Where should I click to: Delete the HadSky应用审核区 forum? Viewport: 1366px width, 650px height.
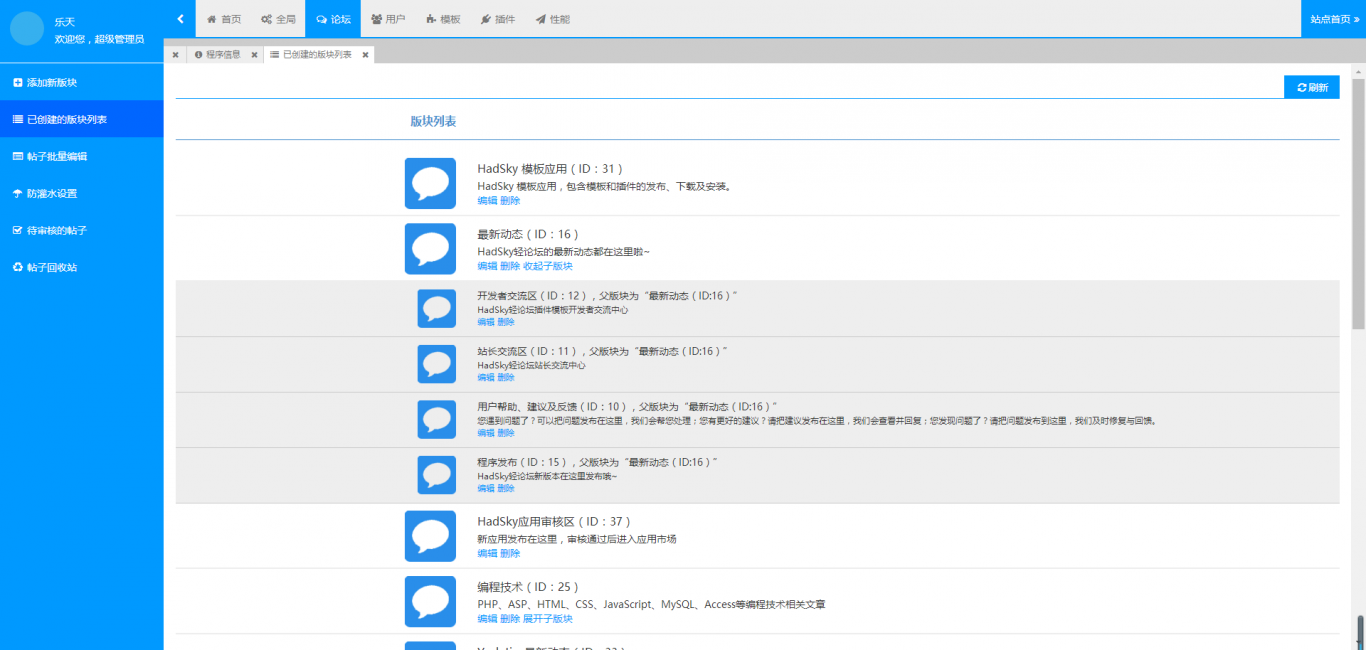click(510, 553)
